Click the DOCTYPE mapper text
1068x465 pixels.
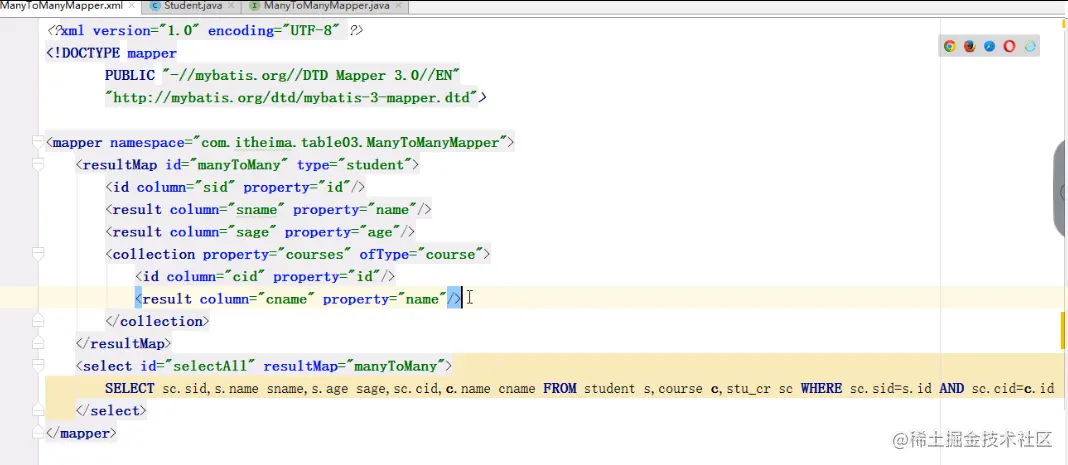[112, 53]
